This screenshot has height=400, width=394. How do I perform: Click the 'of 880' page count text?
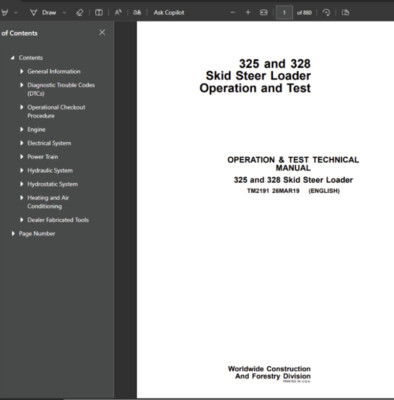pos(304,13)
